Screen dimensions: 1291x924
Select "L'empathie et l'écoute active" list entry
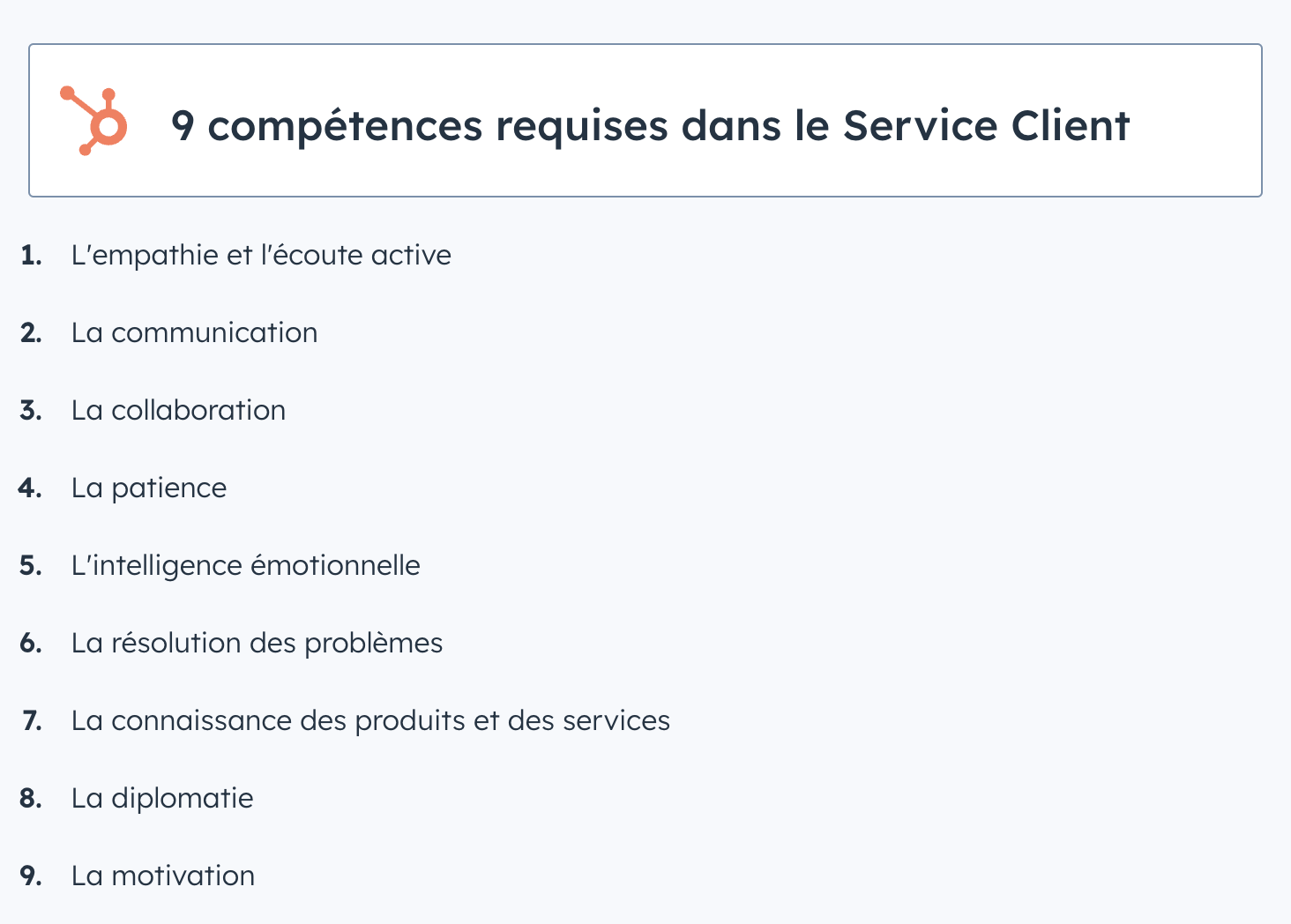(x=261, y=255)
